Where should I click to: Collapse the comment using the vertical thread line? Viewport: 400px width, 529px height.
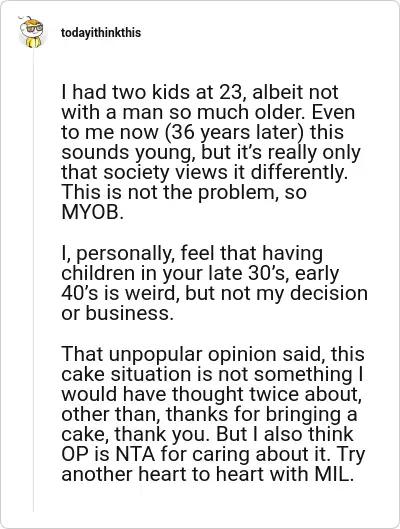(x=33, y=280)
